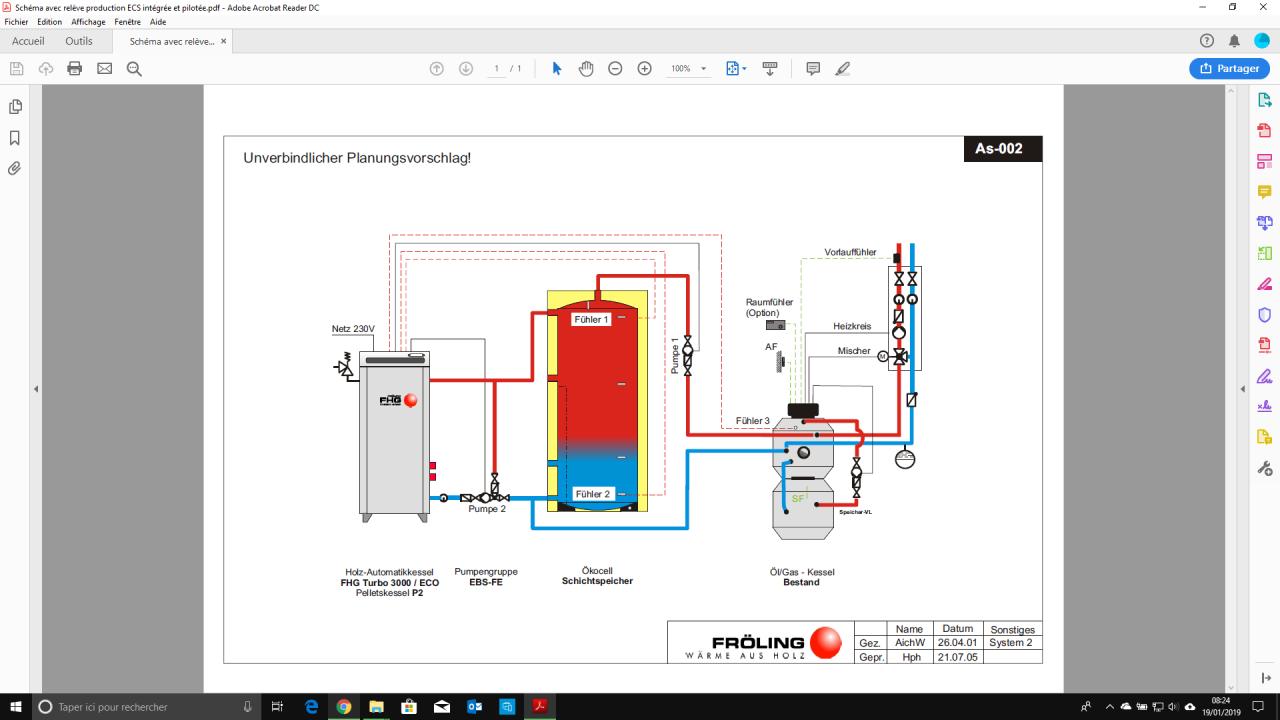Click the bottom-right pane collapse arrow
1280x720 pixels.
(1264, 678)
